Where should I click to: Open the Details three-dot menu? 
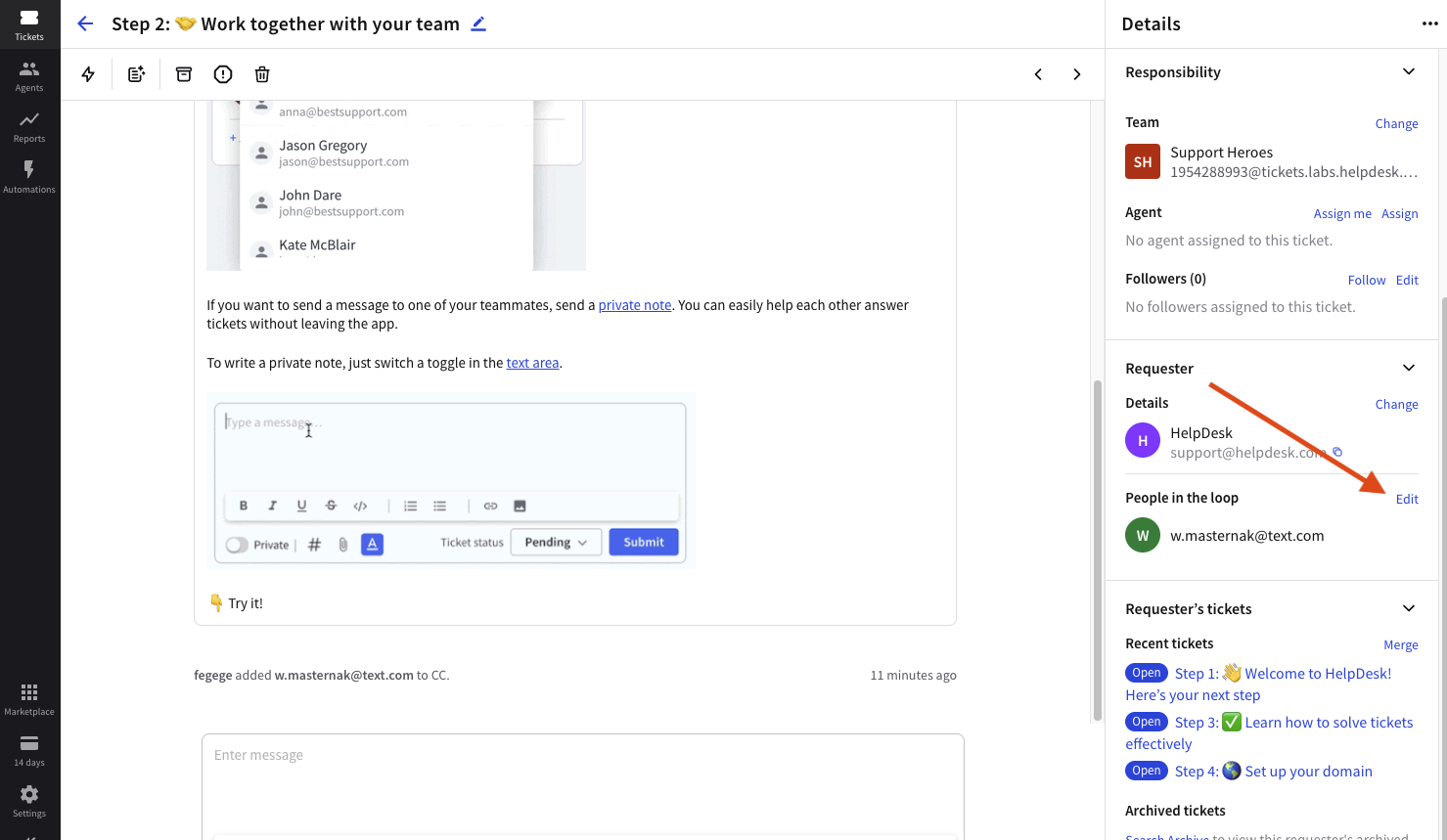1429,23
